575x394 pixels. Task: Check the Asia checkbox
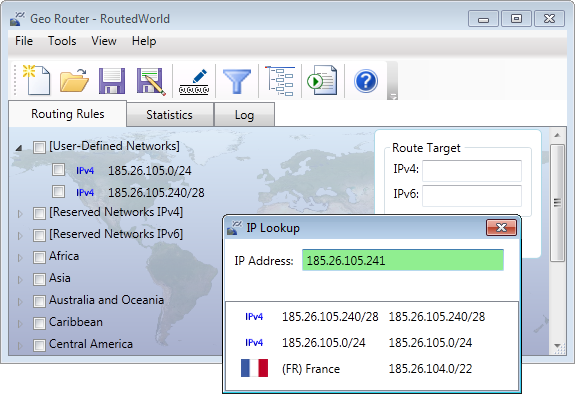(39, 279)
